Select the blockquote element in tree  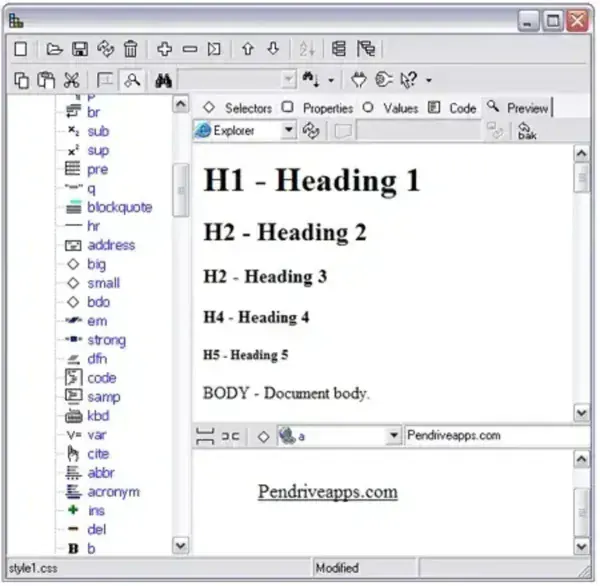tap(119, 207)
